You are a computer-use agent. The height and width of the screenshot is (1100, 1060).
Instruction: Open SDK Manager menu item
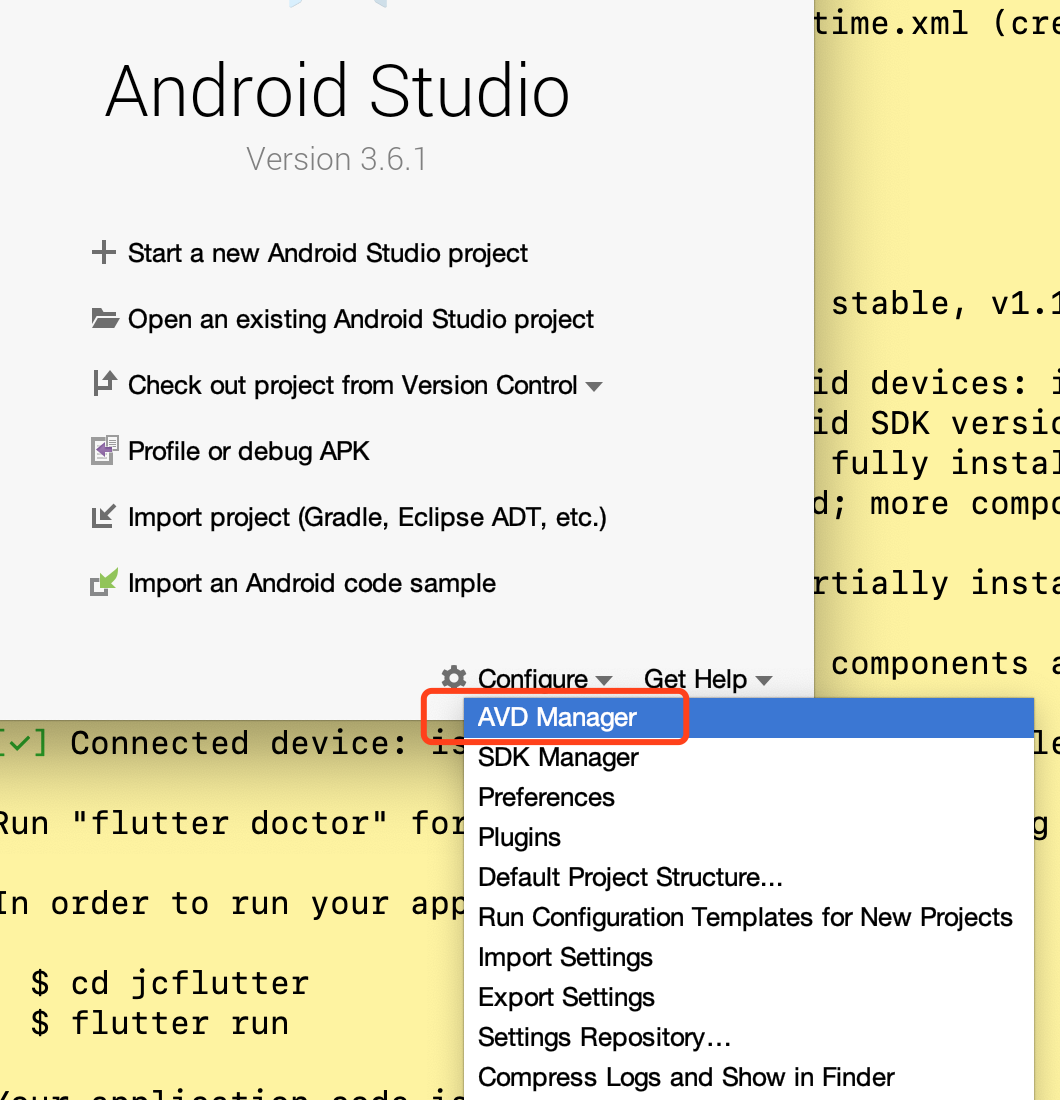[x=749, y=758]
